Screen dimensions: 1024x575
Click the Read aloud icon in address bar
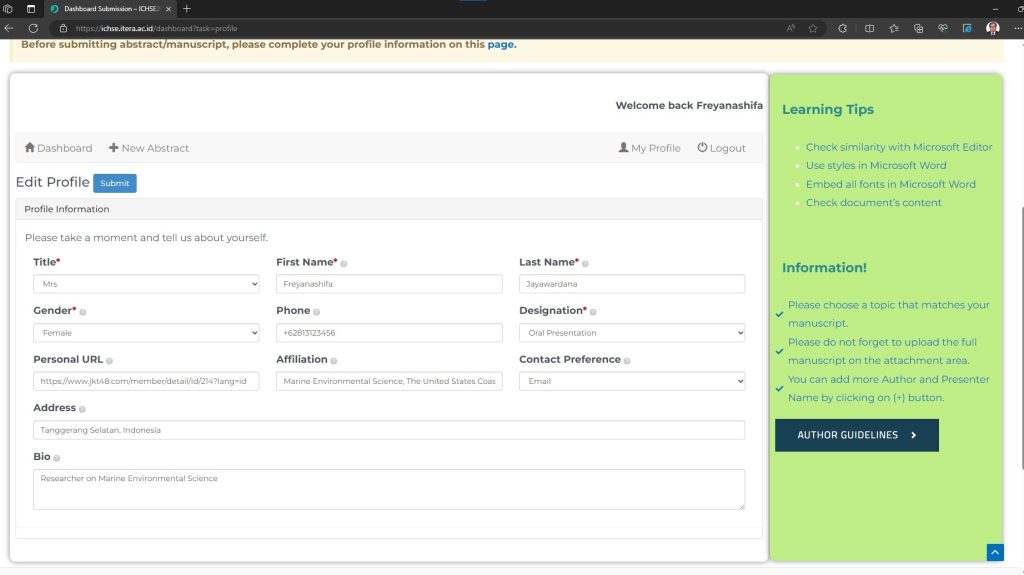[x=791, y=28]
